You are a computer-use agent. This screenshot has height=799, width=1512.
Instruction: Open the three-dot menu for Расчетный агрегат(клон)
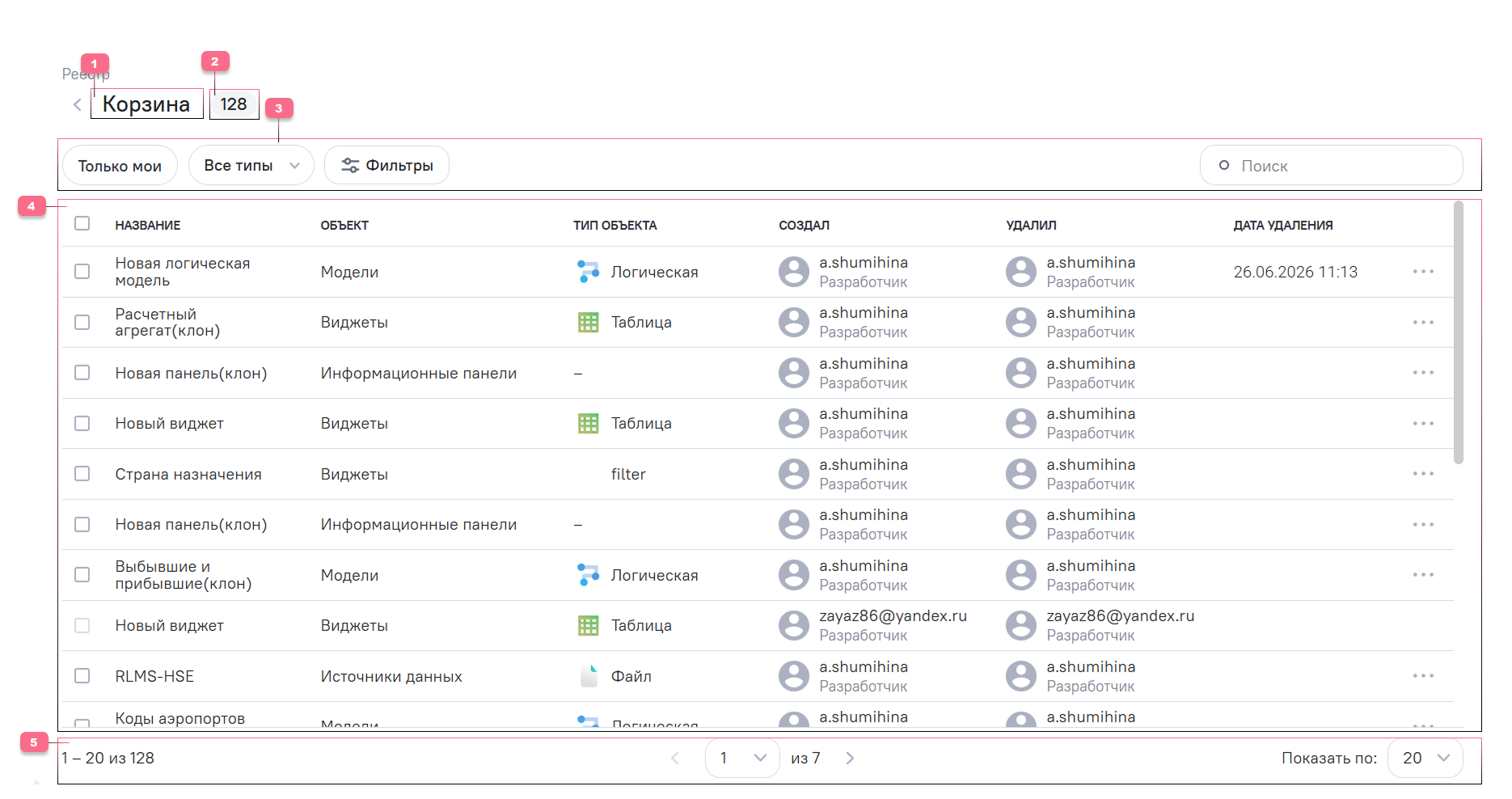pyautogui.click(x=1423, y=323)
